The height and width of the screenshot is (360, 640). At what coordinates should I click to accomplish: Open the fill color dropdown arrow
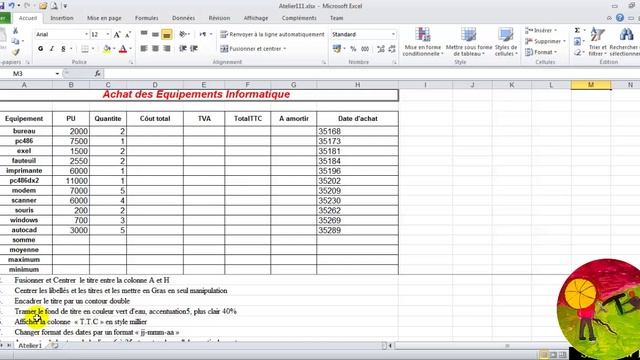coord(114,49)
